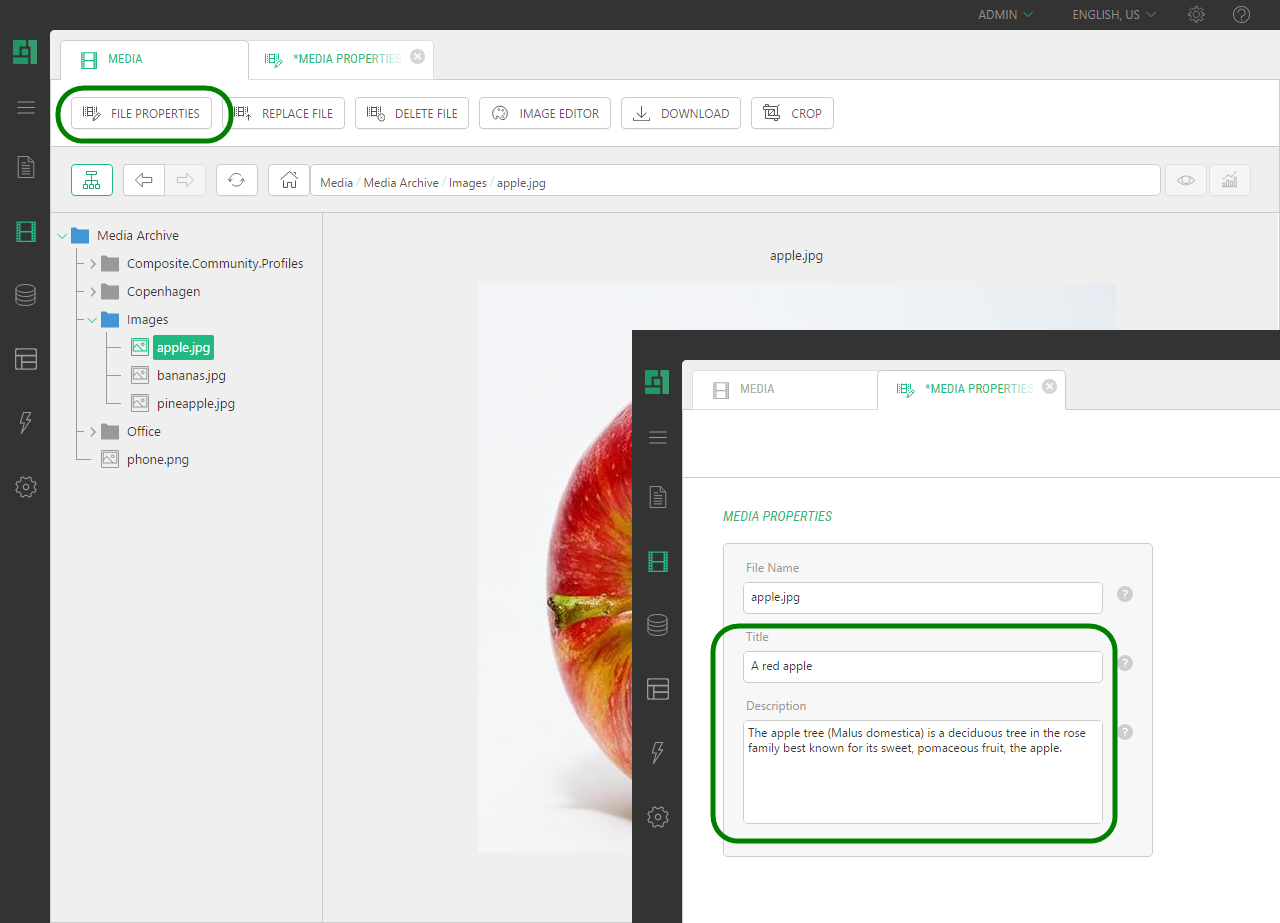Open settings gear icon in top bar
This screenshot has width=1280, height=923.
click(1196, 15)
